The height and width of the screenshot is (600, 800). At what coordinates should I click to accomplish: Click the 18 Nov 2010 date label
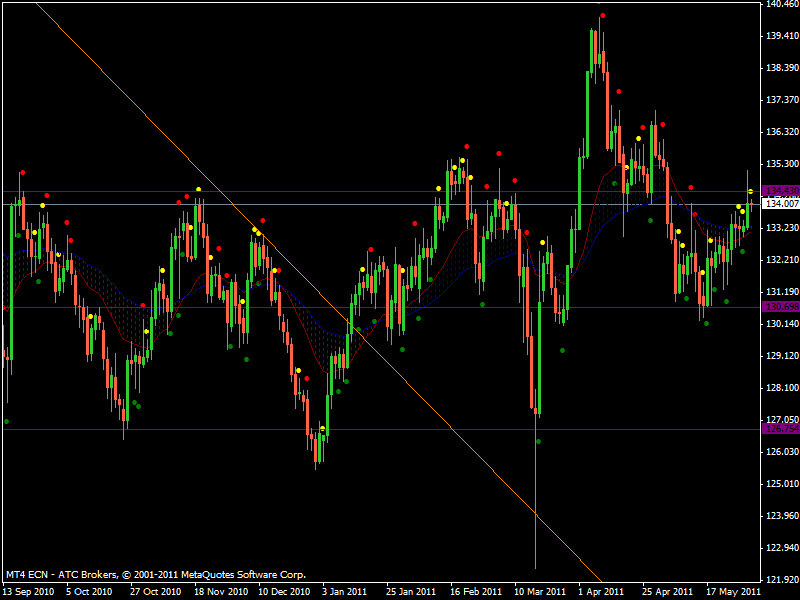point(220,592)
